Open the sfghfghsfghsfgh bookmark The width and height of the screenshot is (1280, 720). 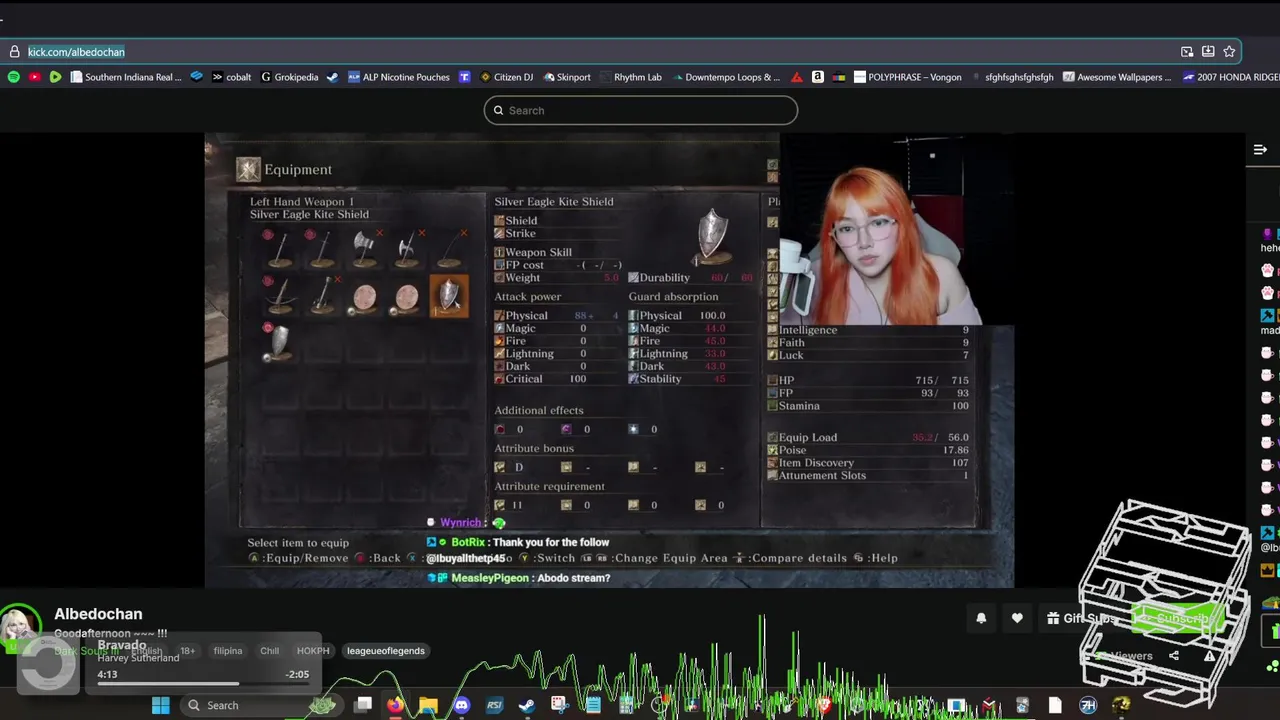tap(1012, 77)
